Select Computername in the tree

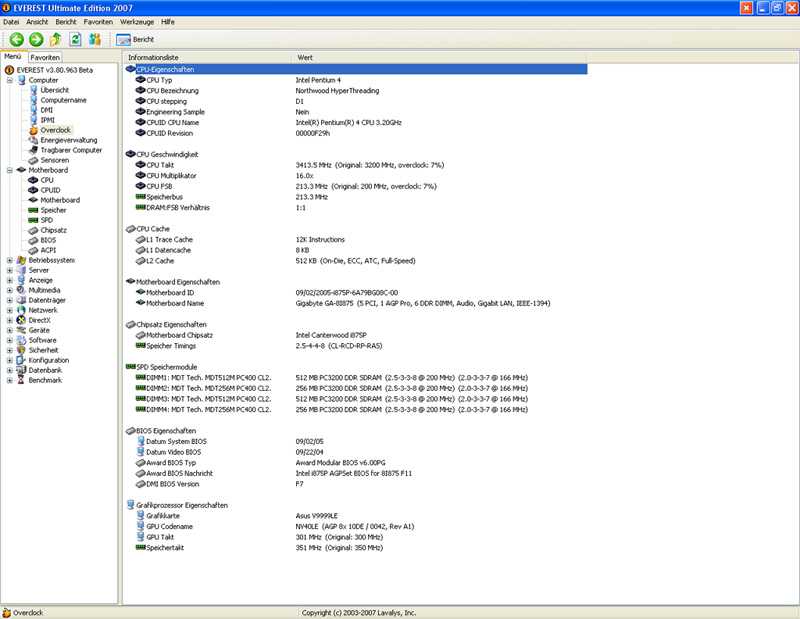(63, 100)
